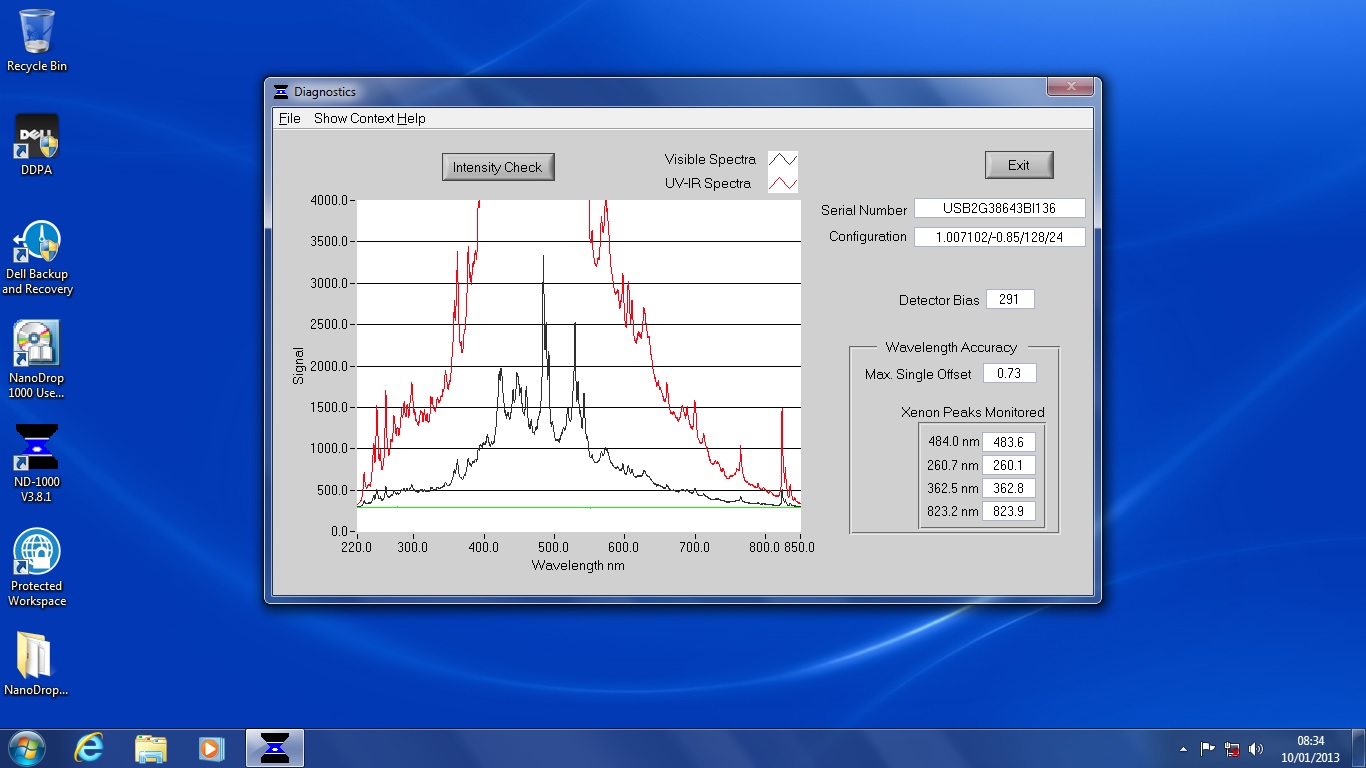Viewport: 1366px width, 768px height.
Task: Select the ND-1000 V3.8.1 desktop shortcut
Action: click(37, 463)
